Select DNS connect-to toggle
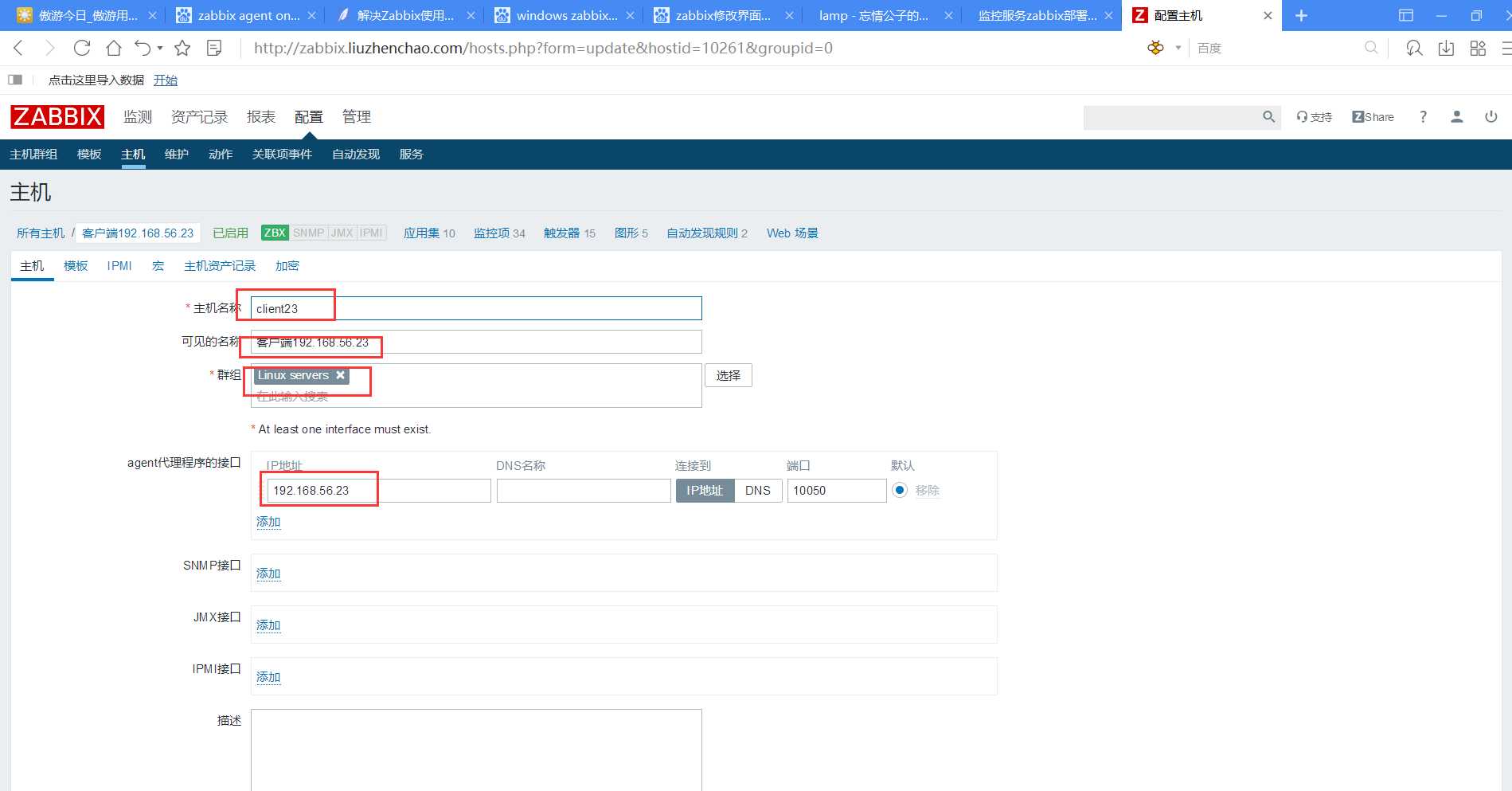 coord(758,491)
